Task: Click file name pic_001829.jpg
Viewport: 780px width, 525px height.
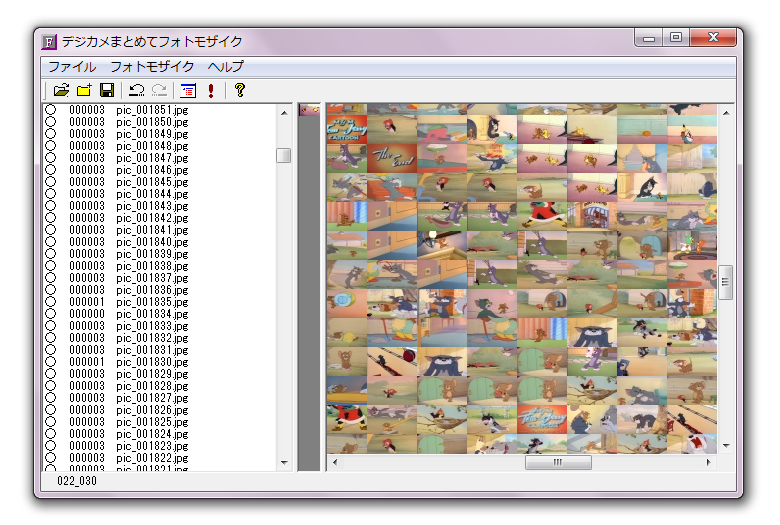Action: (x=152, y=374)
